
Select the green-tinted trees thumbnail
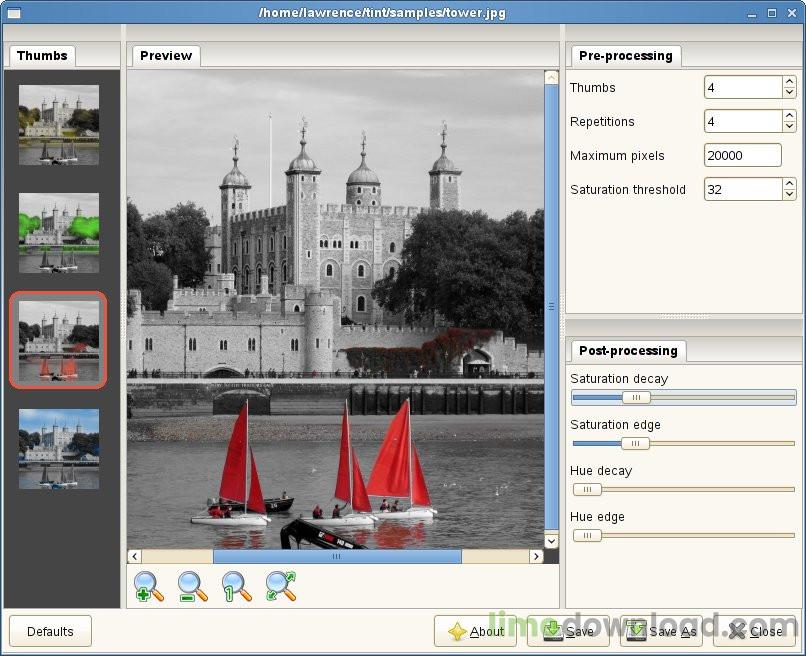(x=59, y=232)
